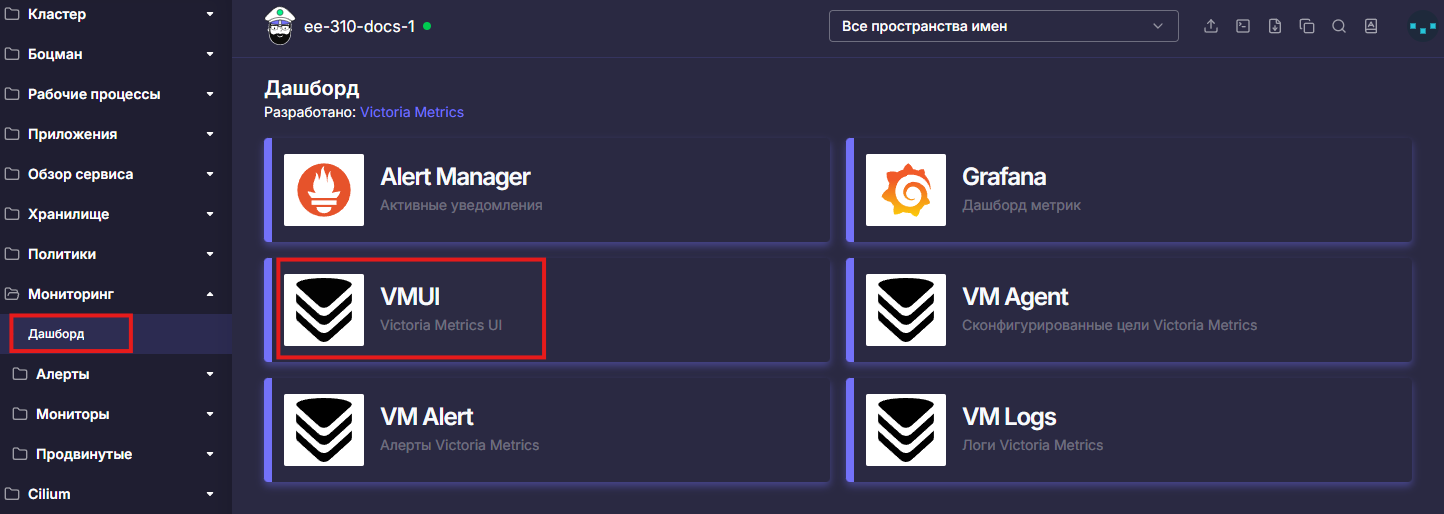Click folder icon beside Политики

pos(12,254)
